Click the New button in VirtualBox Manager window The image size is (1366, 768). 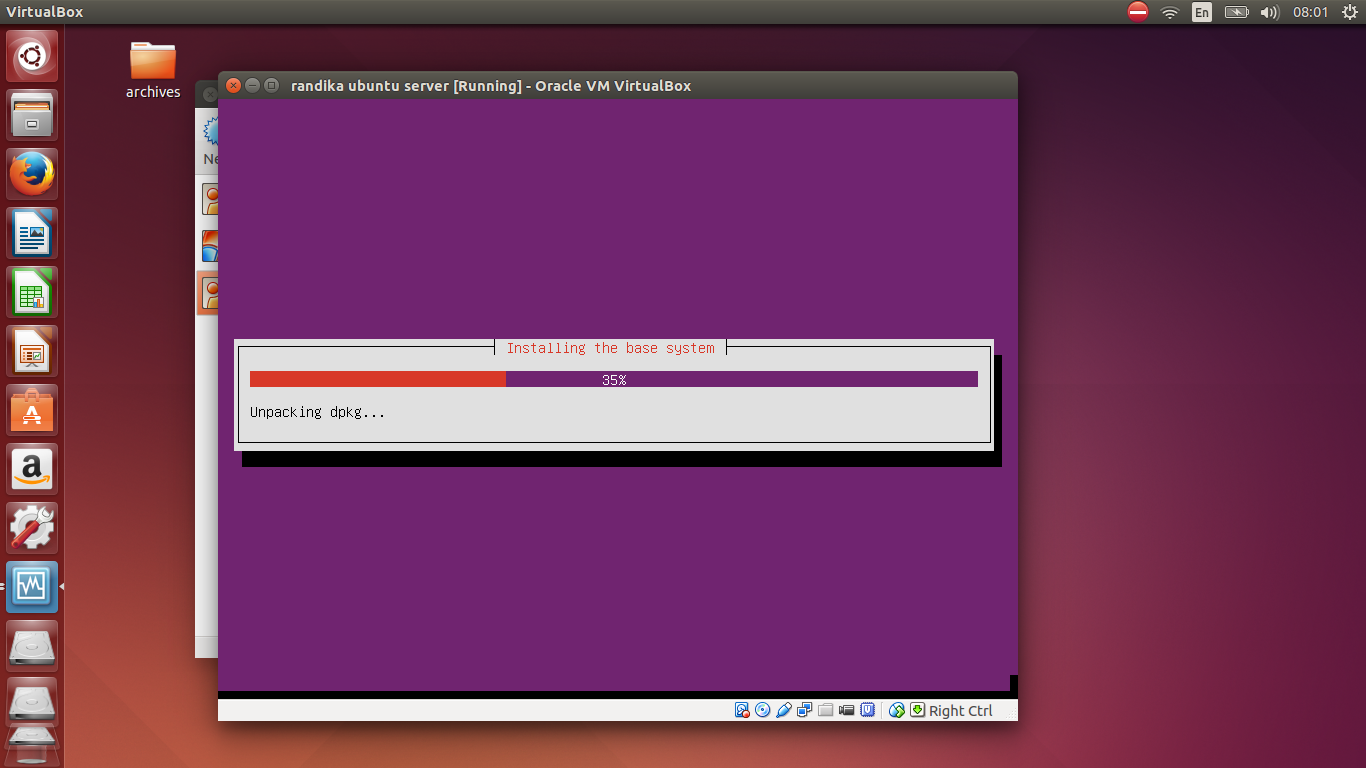(210, 140)
